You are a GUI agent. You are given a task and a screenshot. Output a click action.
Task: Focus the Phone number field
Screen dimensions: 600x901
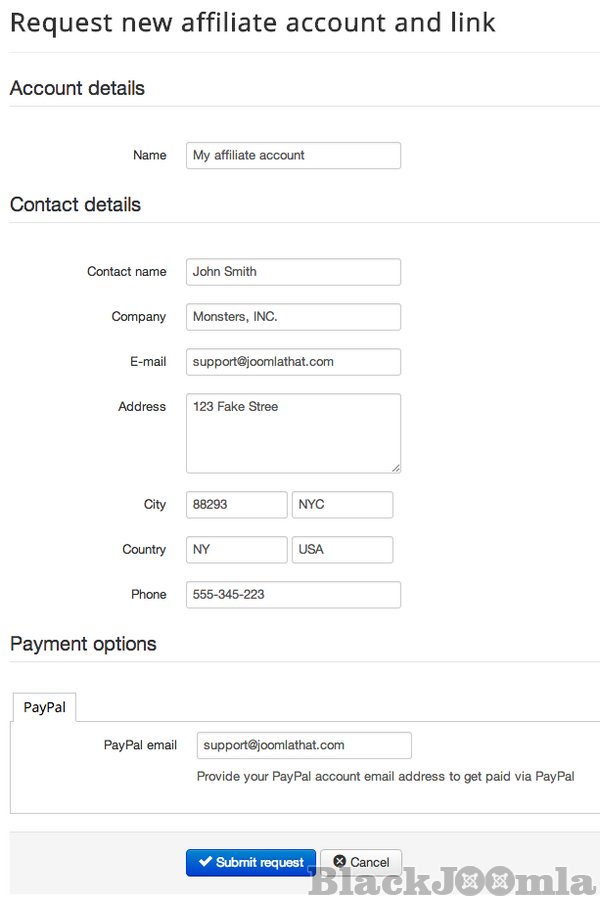tap(293, 595)
